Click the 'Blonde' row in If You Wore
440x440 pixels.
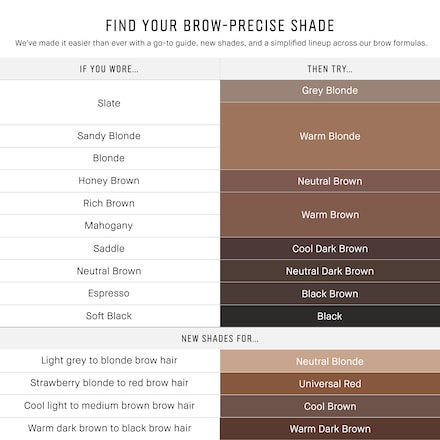[109, 158]
